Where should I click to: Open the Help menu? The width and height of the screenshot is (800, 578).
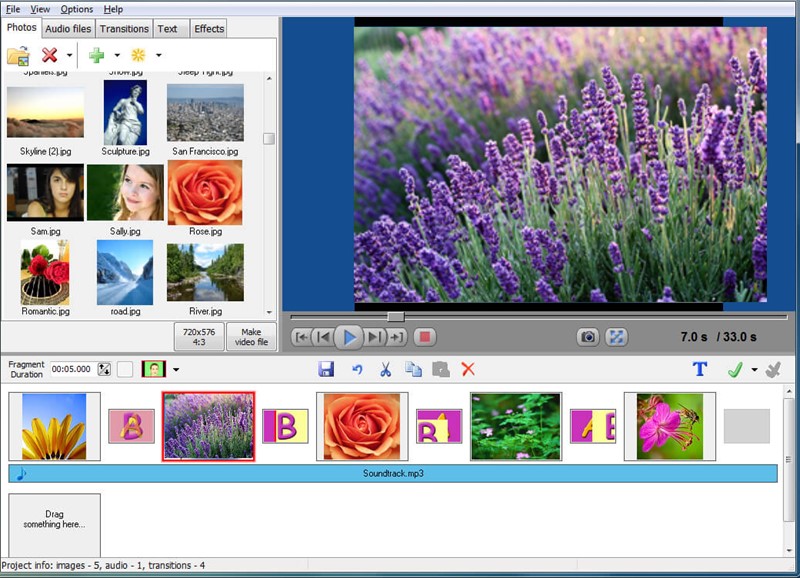113,9
